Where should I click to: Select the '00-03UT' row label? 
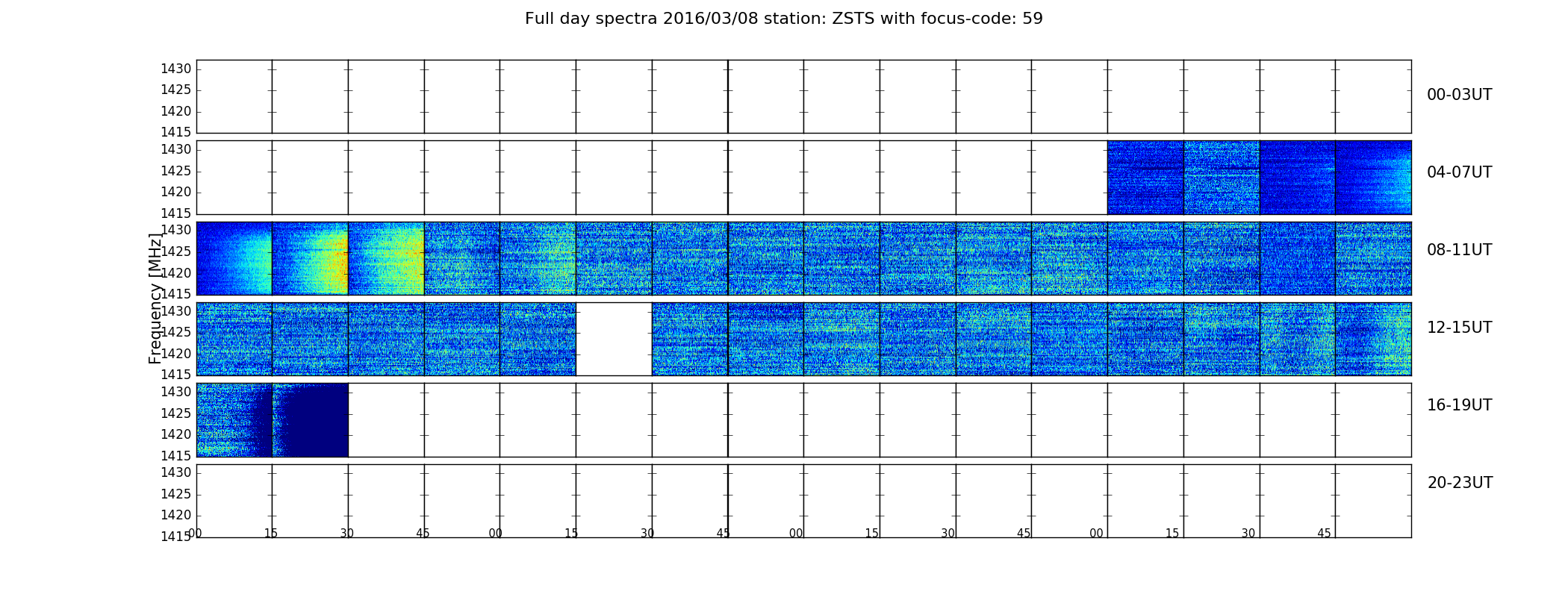click(x=1459, y=95)
